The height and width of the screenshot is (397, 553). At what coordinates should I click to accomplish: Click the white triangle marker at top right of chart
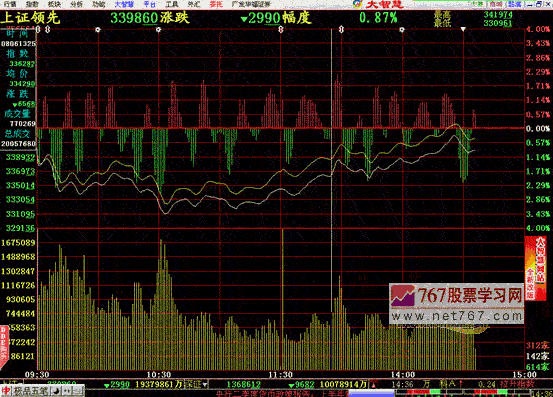(x=463, y=29)
